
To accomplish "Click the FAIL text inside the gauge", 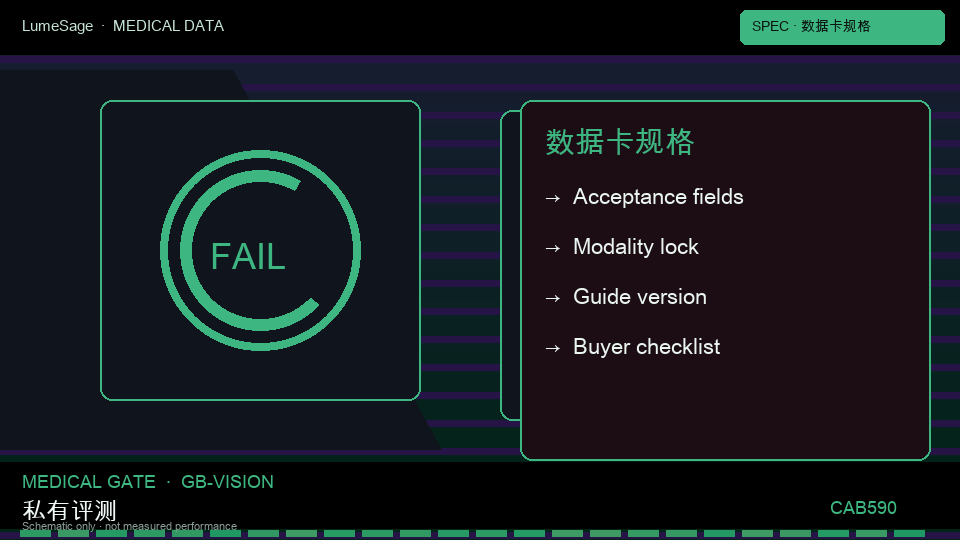I will (248, 257).
